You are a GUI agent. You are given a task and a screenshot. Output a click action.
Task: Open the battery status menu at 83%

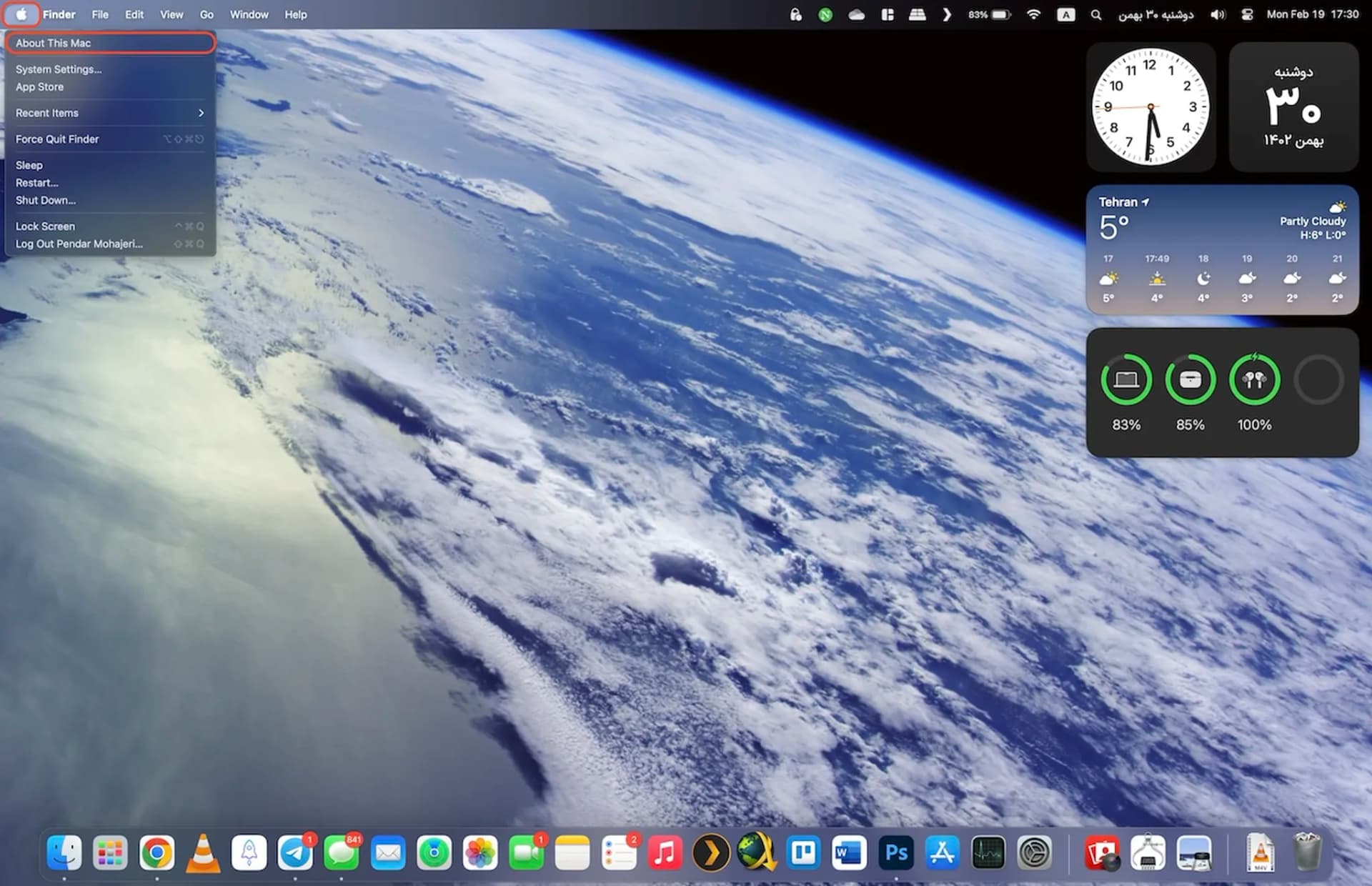point(990,14)
